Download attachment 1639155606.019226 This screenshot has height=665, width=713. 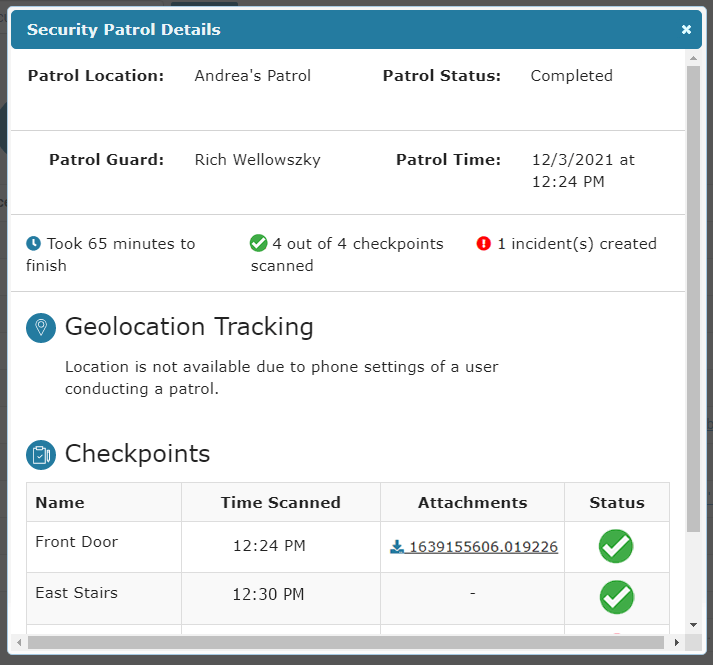481,547
